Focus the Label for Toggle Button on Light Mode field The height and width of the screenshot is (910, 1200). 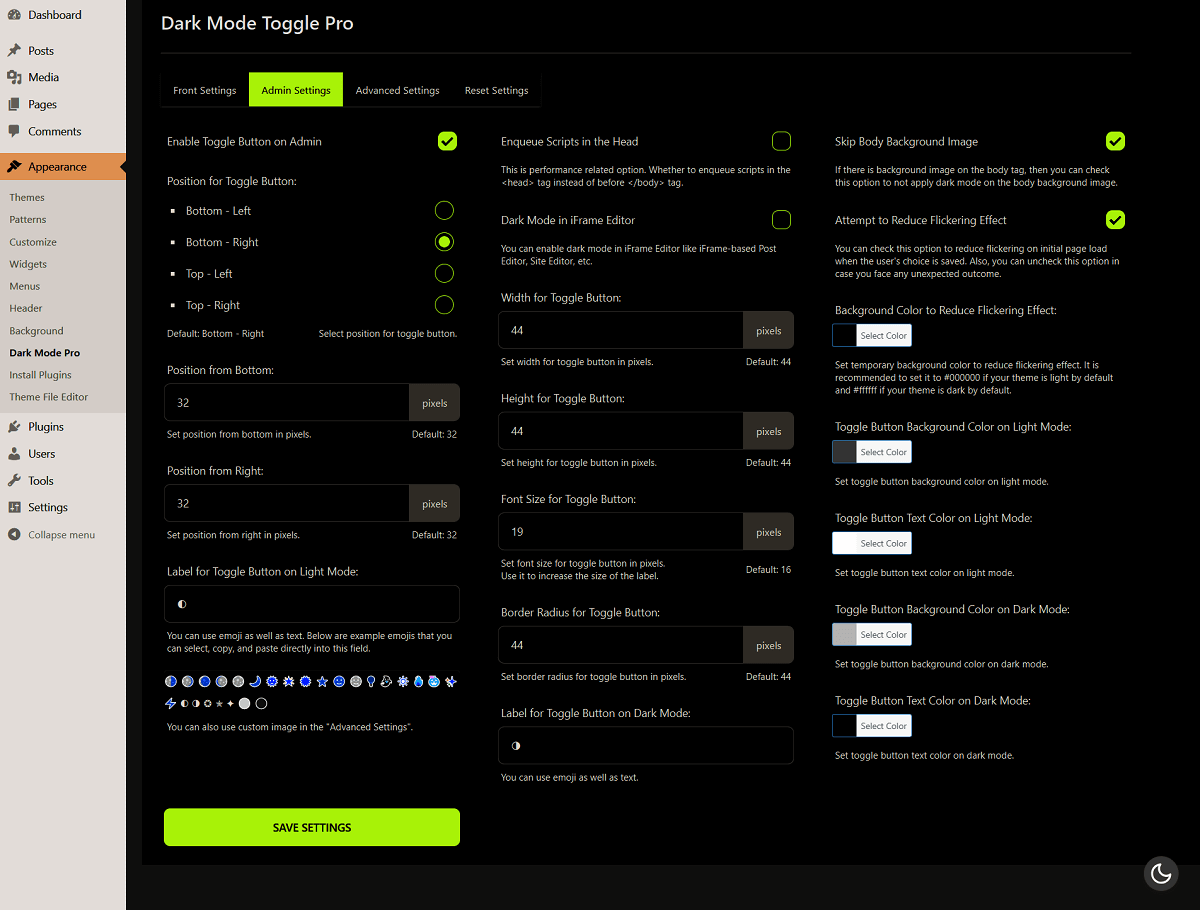pos(312,604)
